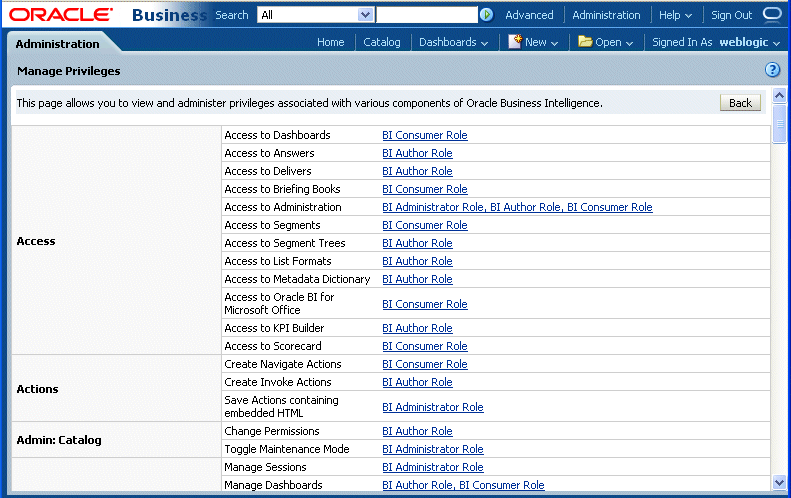Open the Signed In As weblogic menu

click(x=716, y=42)
